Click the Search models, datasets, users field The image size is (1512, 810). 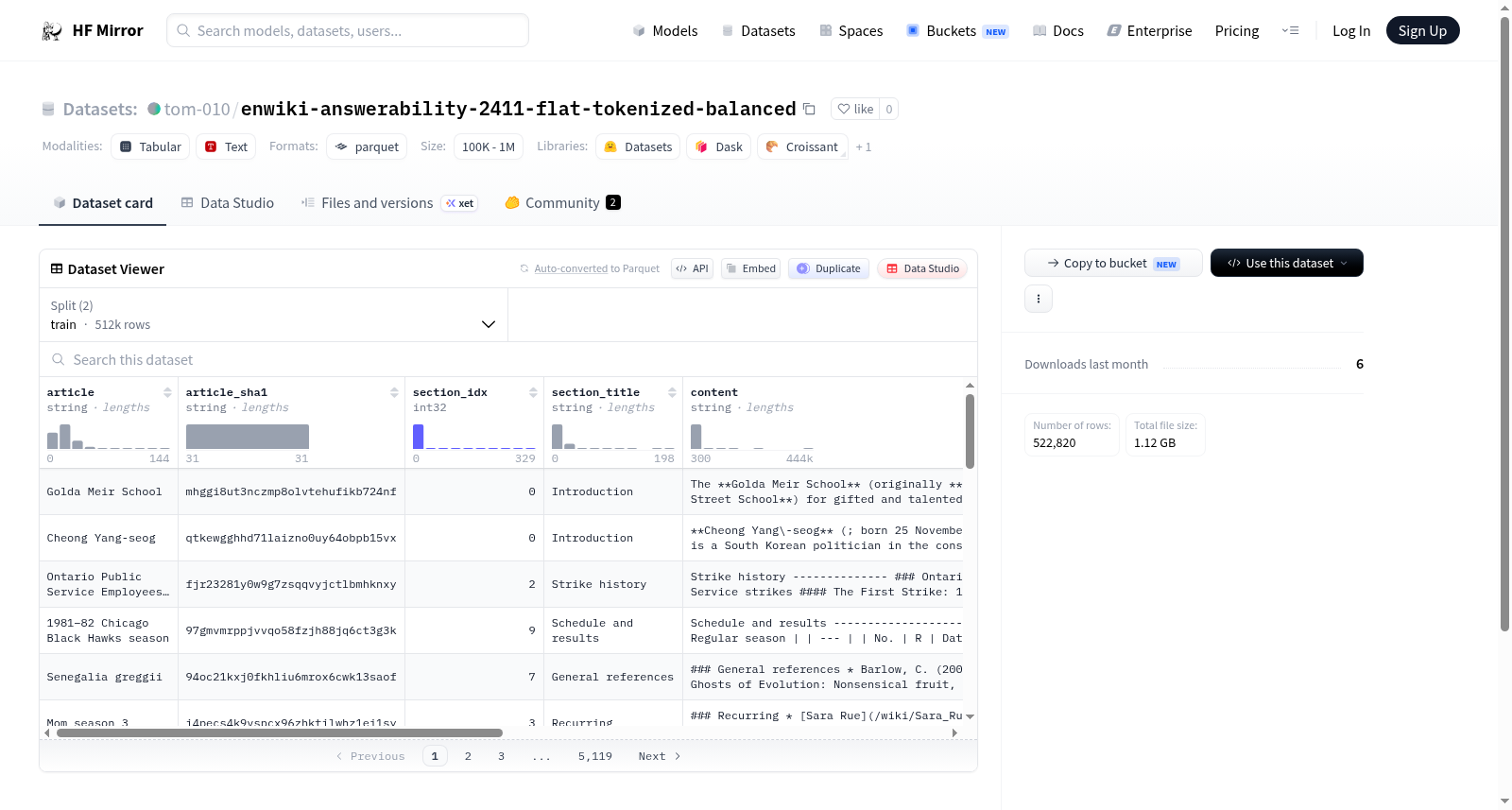348,30
